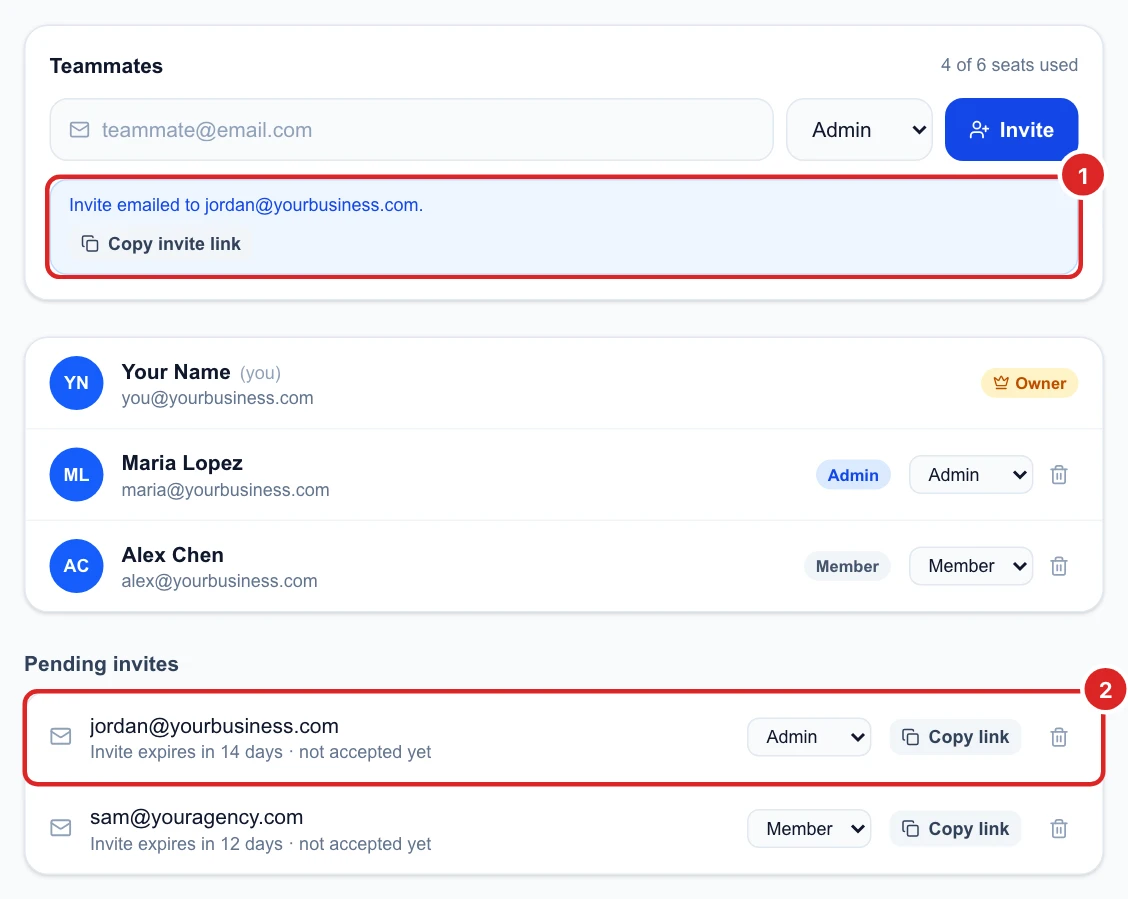Viewport: 1128px width, 899px height.
Task: Click 'Invite expires in 14 days' status text
Action: [186, 752]
